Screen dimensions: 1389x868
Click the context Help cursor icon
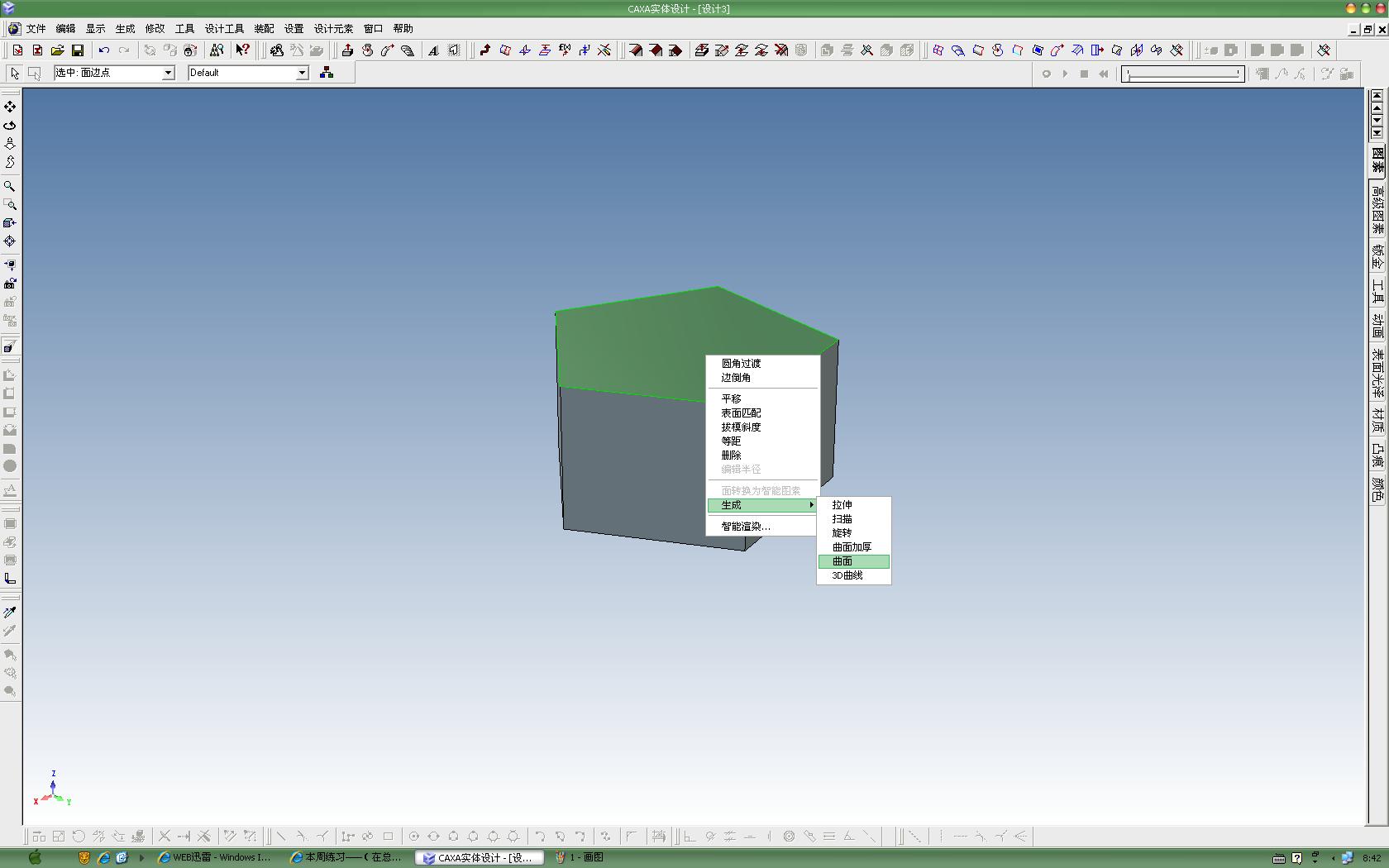242,50
